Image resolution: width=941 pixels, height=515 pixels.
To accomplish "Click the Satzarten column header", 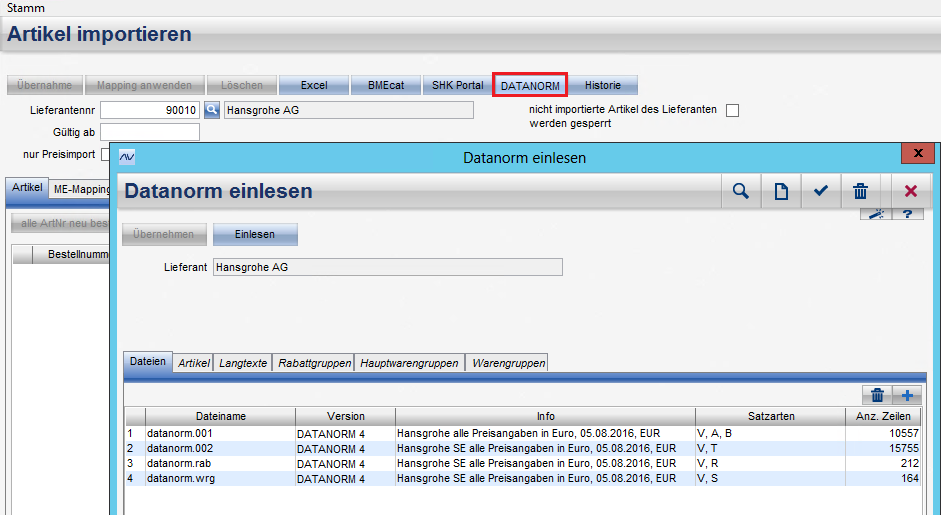I will point(771,416).
